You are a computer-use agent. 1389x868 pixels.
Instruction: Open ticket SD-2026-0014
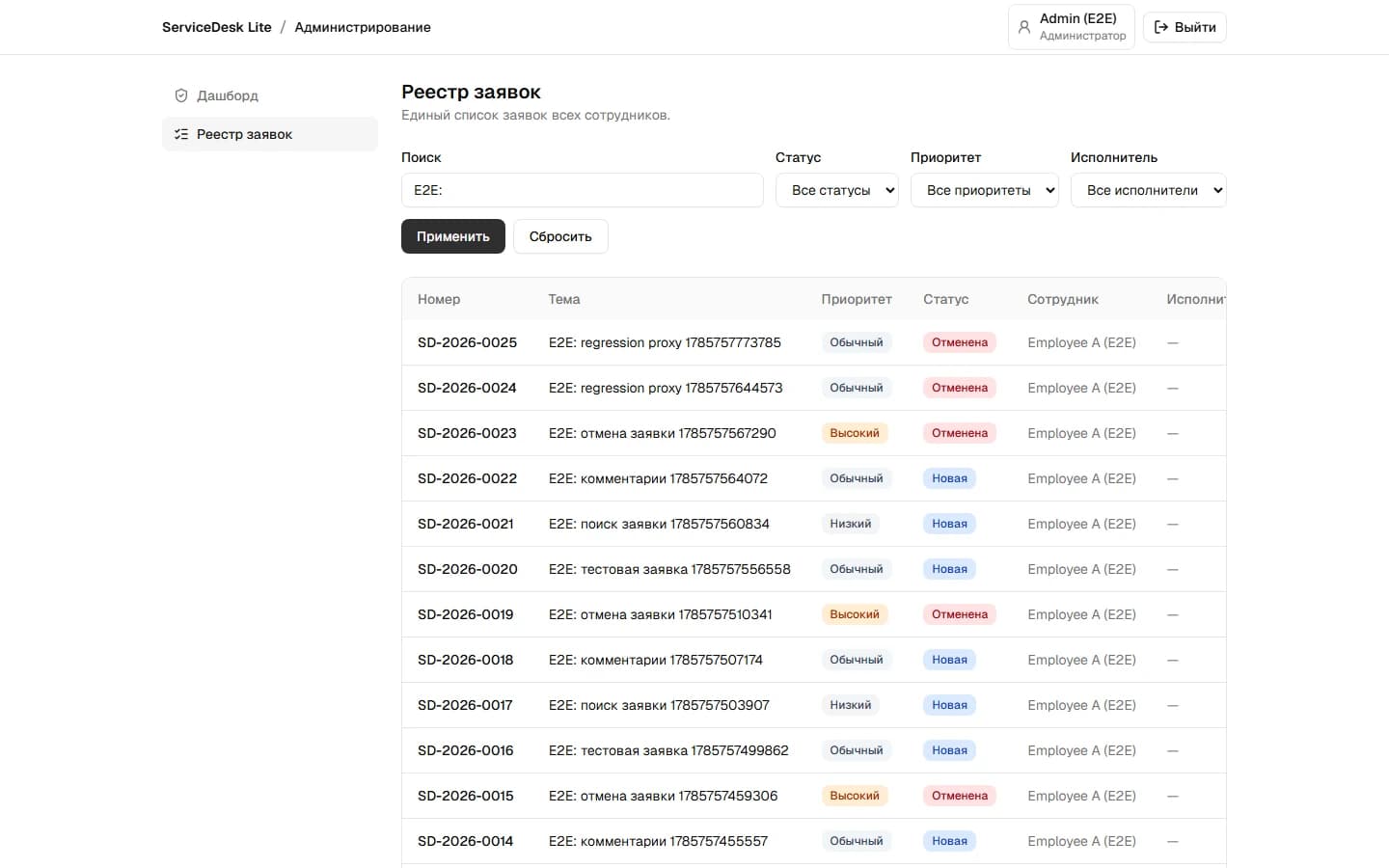pos(466,841)
